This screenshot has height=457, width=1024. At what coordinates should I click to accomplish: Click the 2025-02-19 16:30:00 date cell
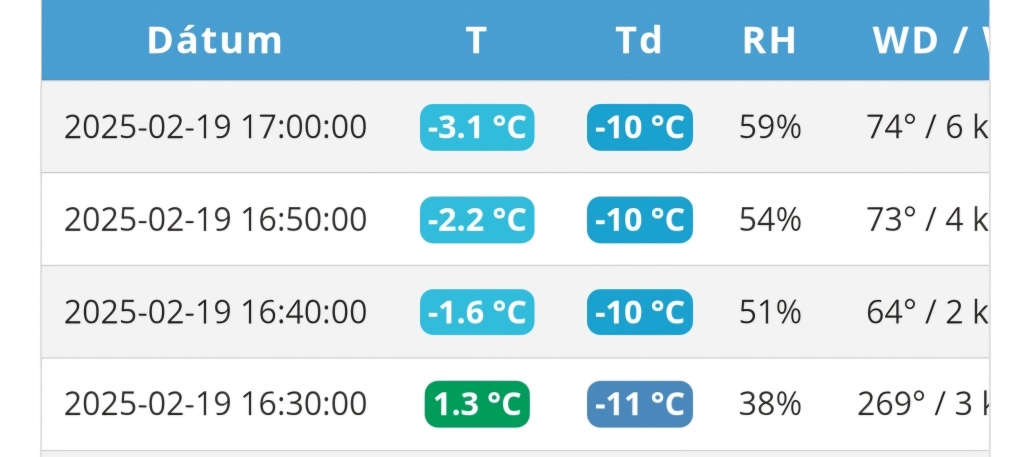tap(215, 404)
